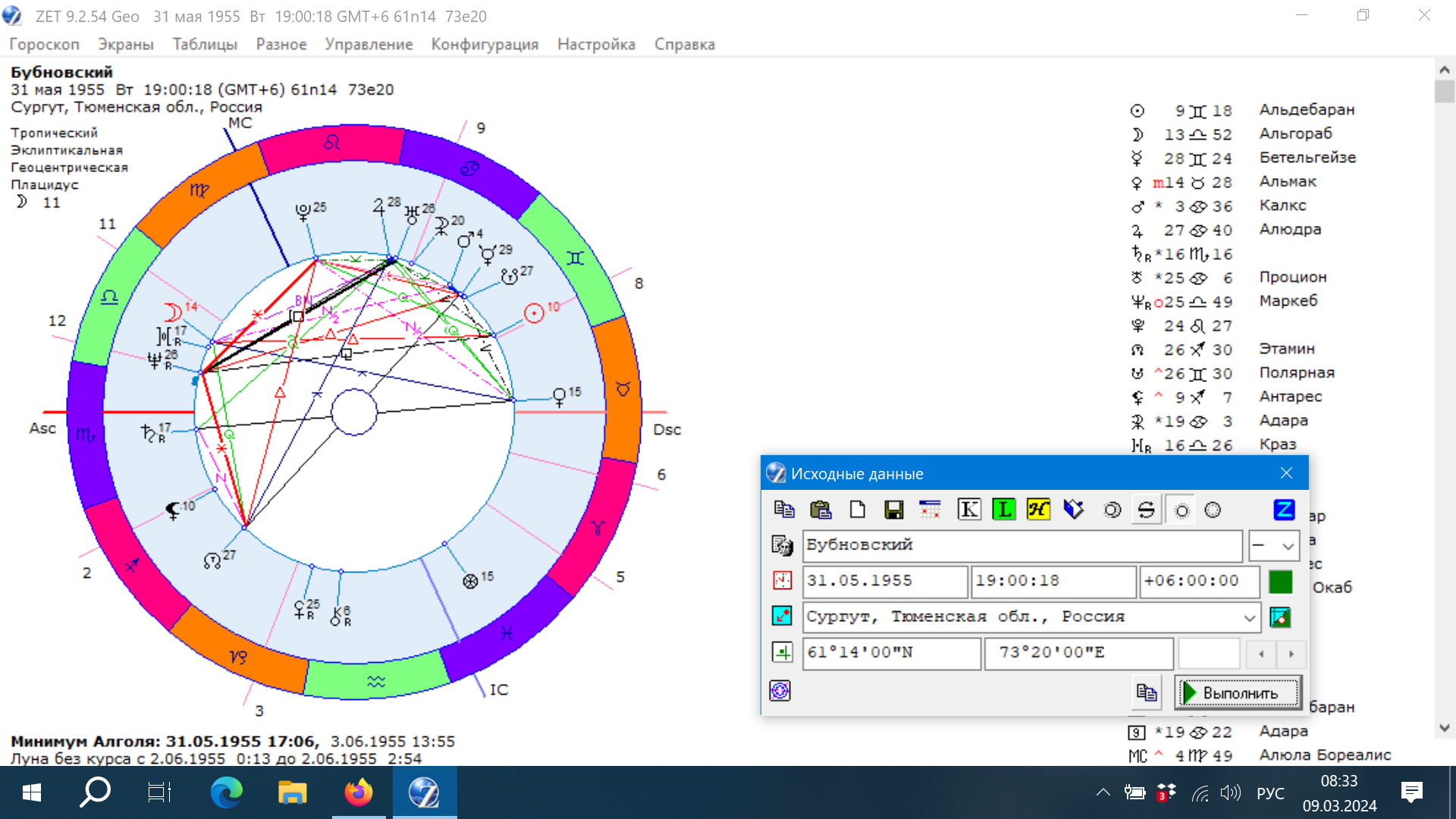The width and height of the screenshot is (1456, 819).
Task: Click the yellow H icon
Action: tap(1038, 510)
